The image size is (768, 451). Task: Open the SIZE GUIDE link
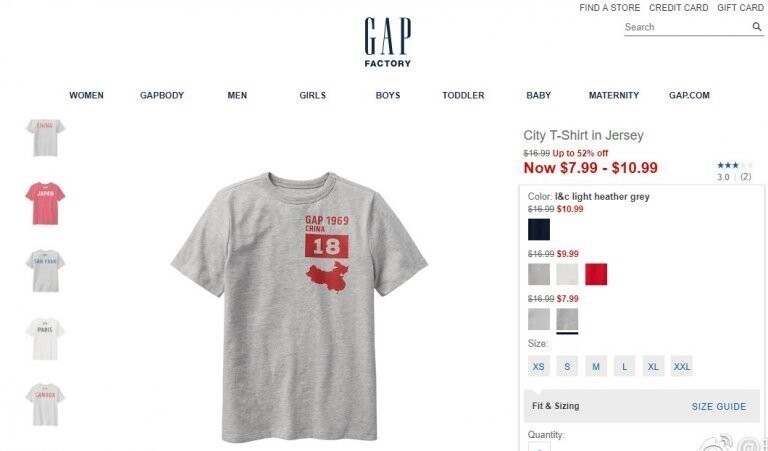719,406
